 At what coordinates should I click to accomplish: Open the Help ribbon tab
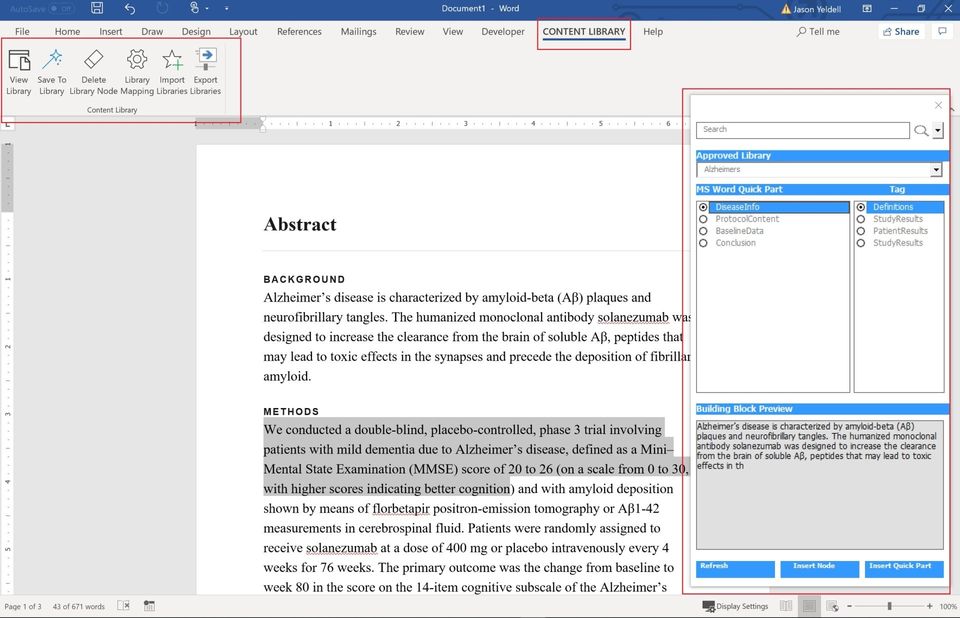point(653,31)
